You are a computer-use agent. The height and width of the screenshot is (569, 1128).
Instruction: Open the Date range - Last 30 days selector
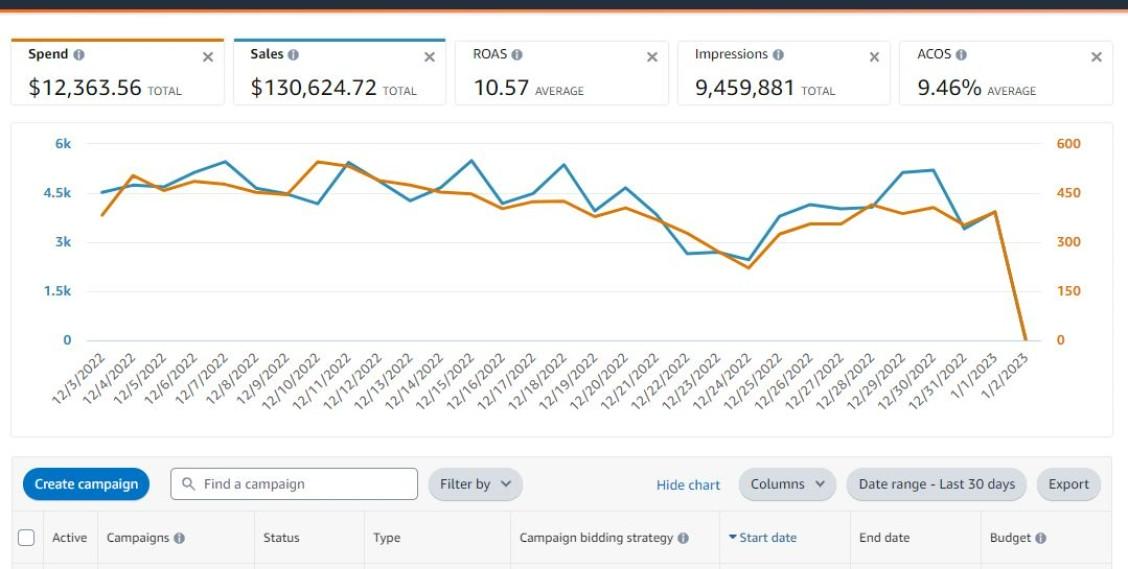936,484
